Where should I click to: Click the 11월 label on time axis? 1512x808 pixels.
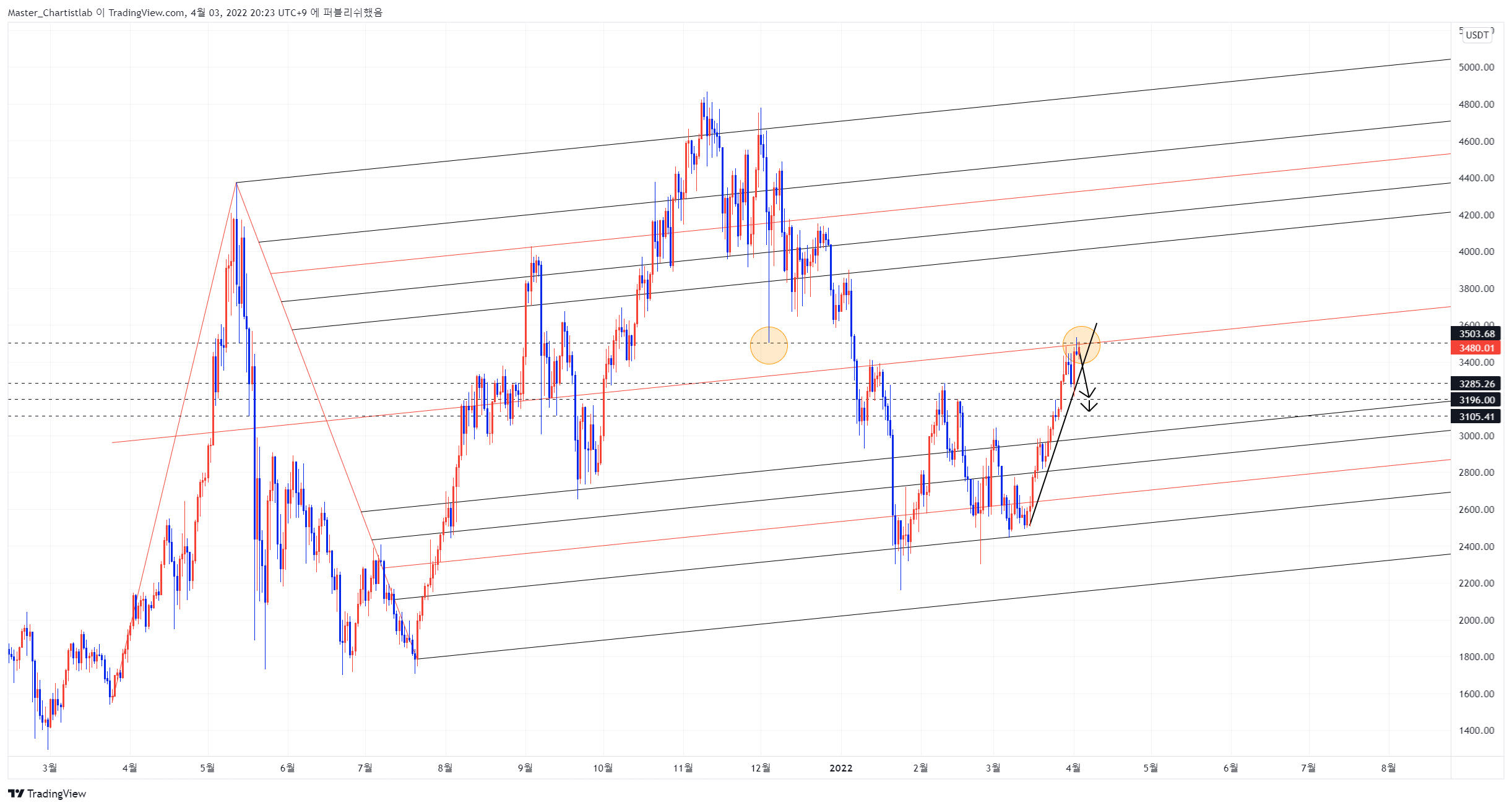point(683,768)
